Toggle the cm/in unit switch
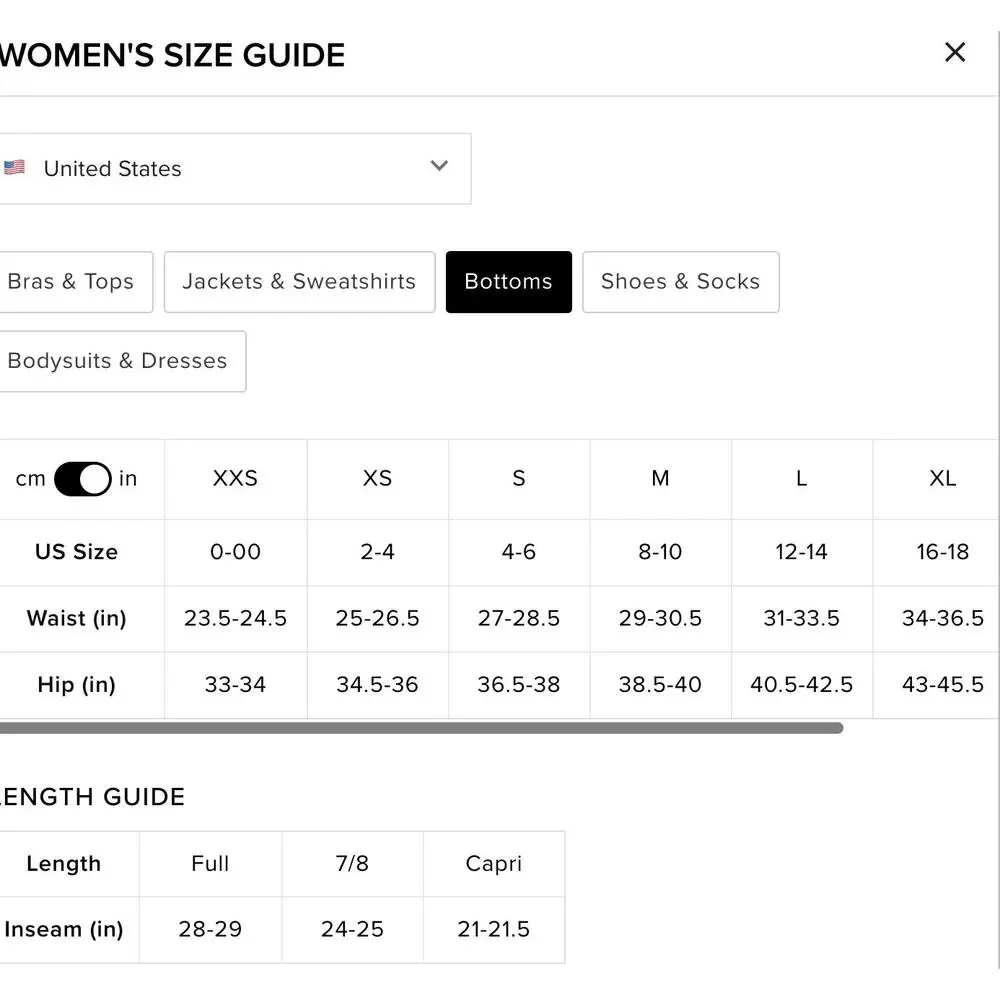The height and width of the screenshot is (1000, 1000). pos(83,479)
